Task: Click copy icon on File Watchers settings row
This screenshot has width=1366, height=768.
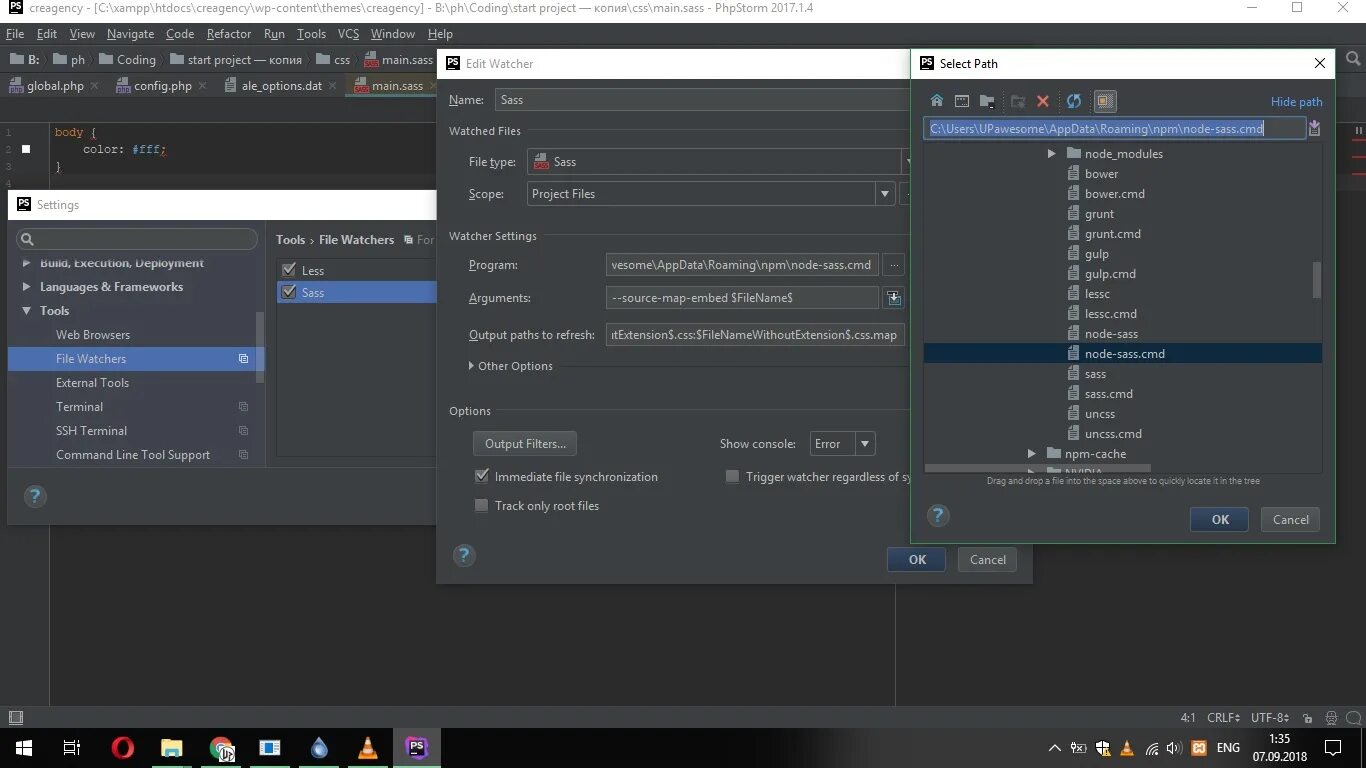Action: 243,359
